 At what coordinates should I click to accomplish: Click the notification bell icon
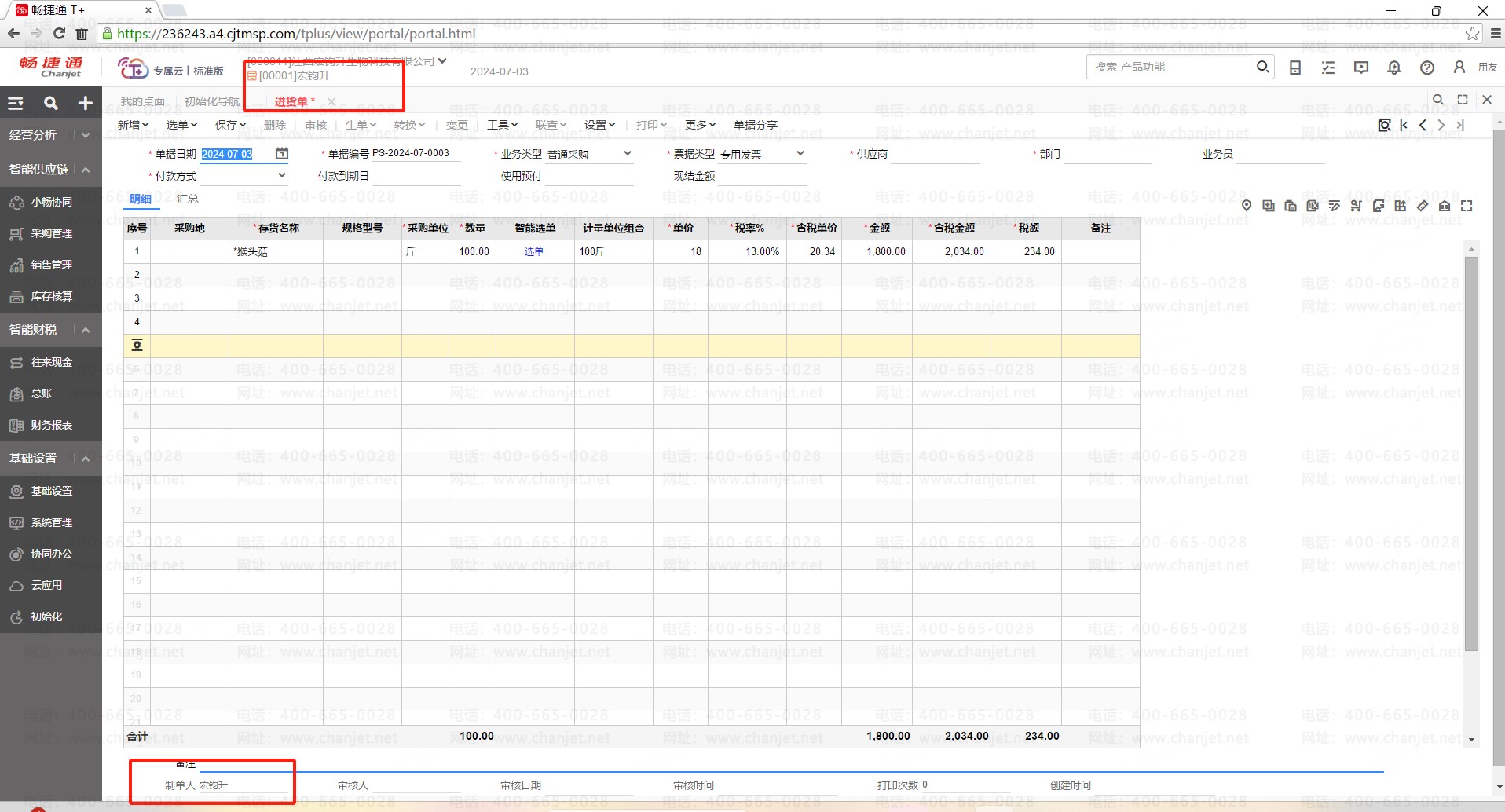(x=1393, y=68)
